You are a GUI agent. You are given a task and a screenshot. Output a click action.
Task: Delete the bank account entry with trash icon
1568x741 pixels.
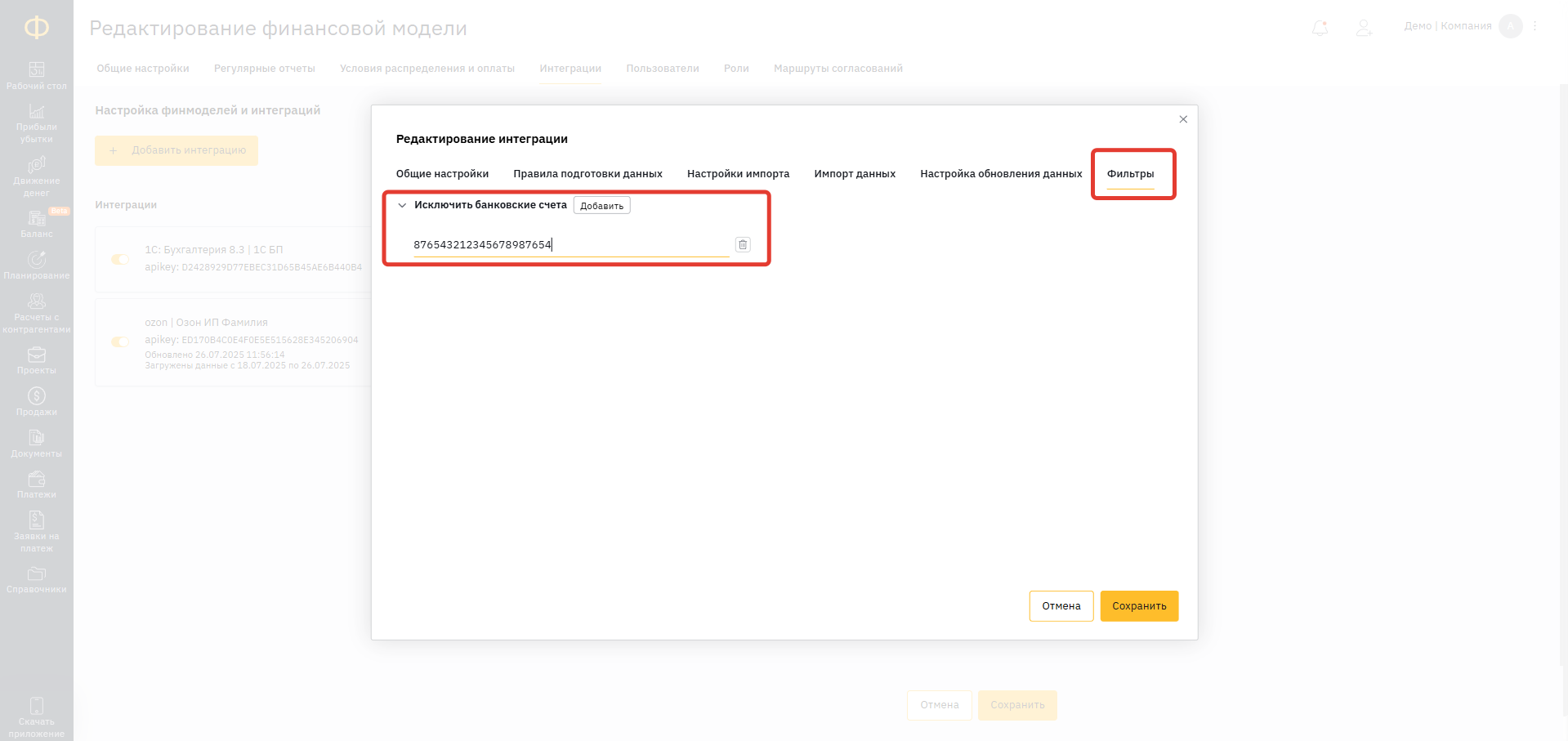click(743, 244)
